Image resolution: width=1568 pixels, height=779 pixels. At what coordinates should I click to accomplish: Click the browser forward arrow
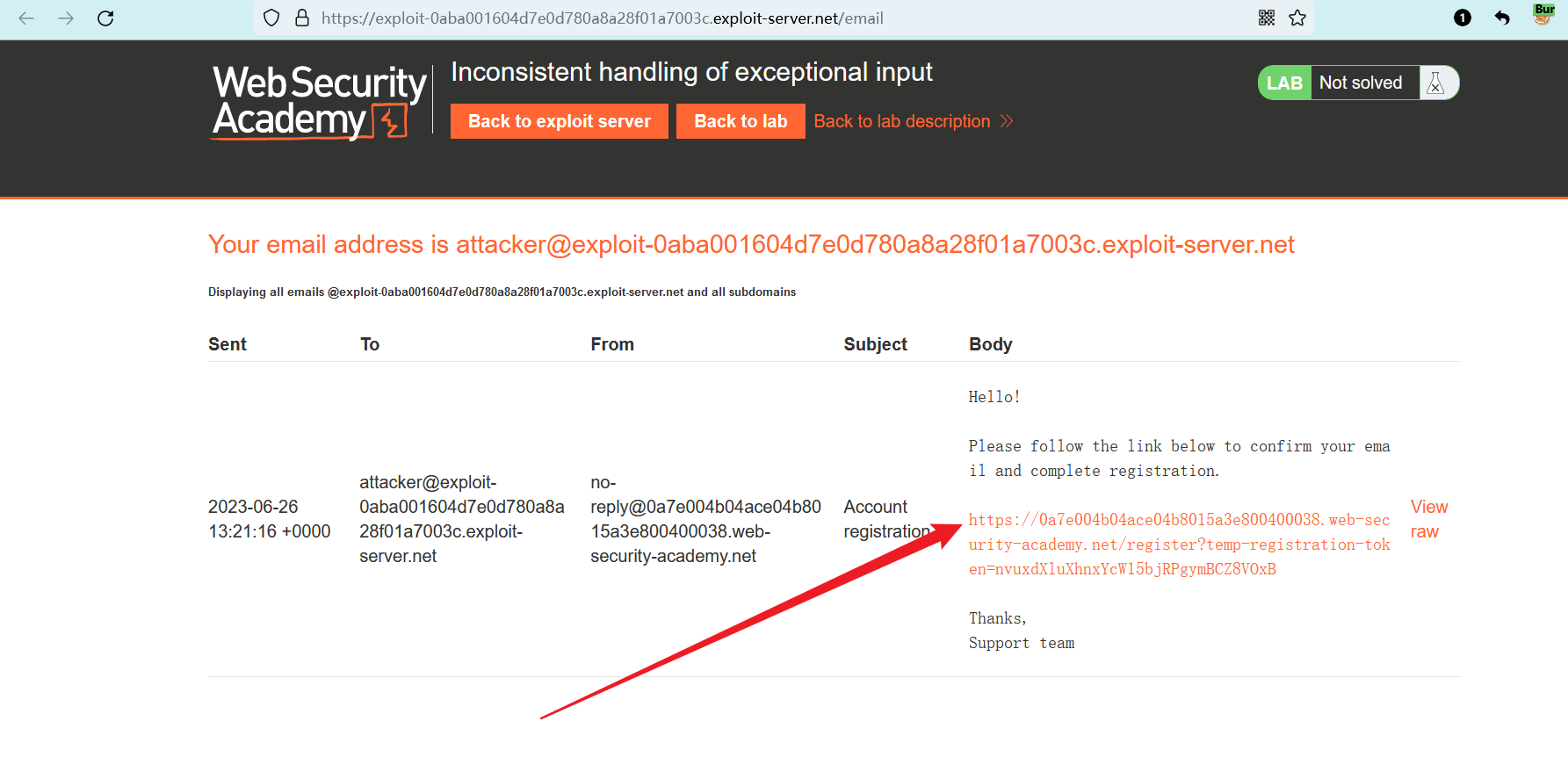[x=66, y=18]
